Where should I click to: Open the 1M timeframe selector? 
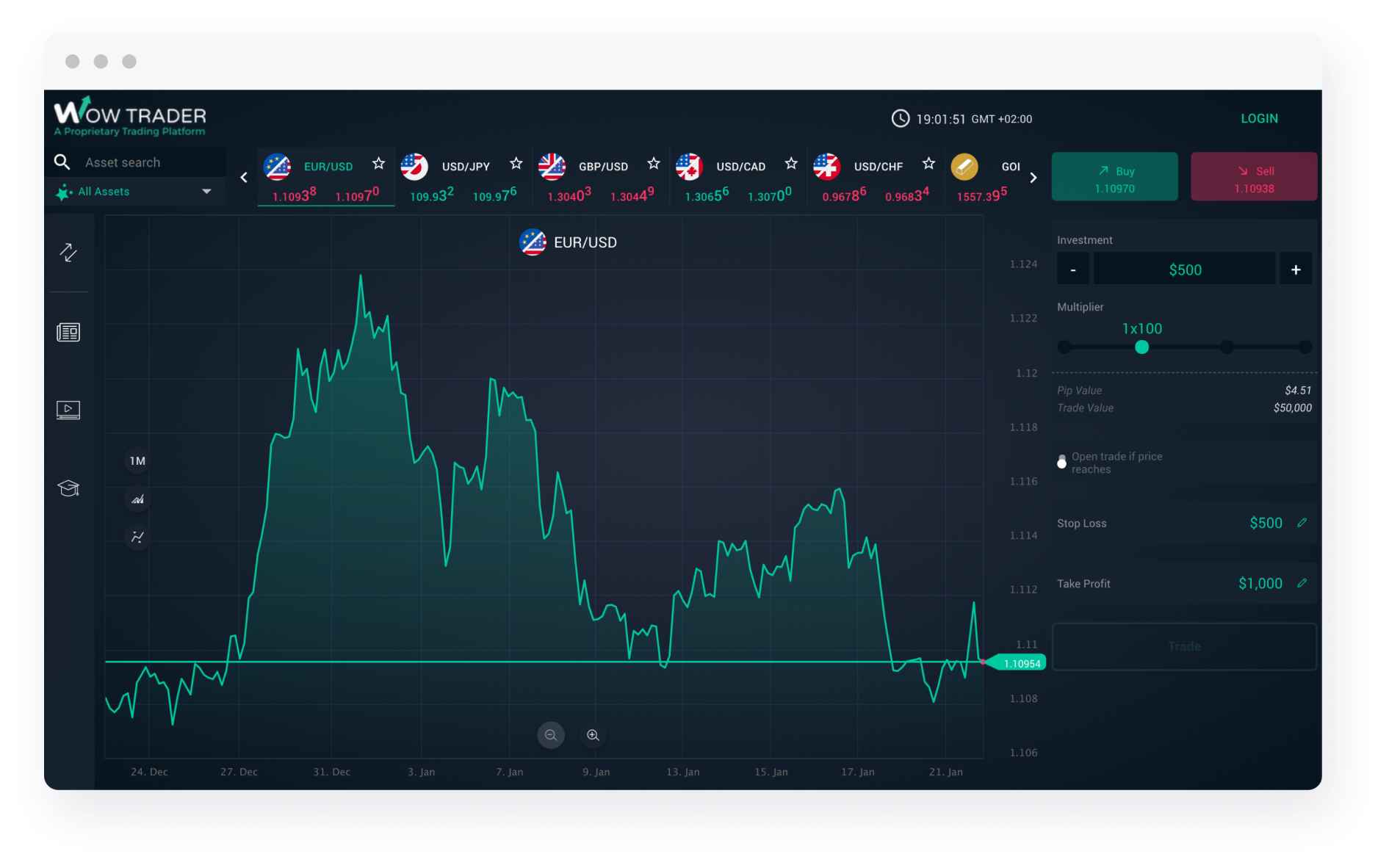click(137, 461)
